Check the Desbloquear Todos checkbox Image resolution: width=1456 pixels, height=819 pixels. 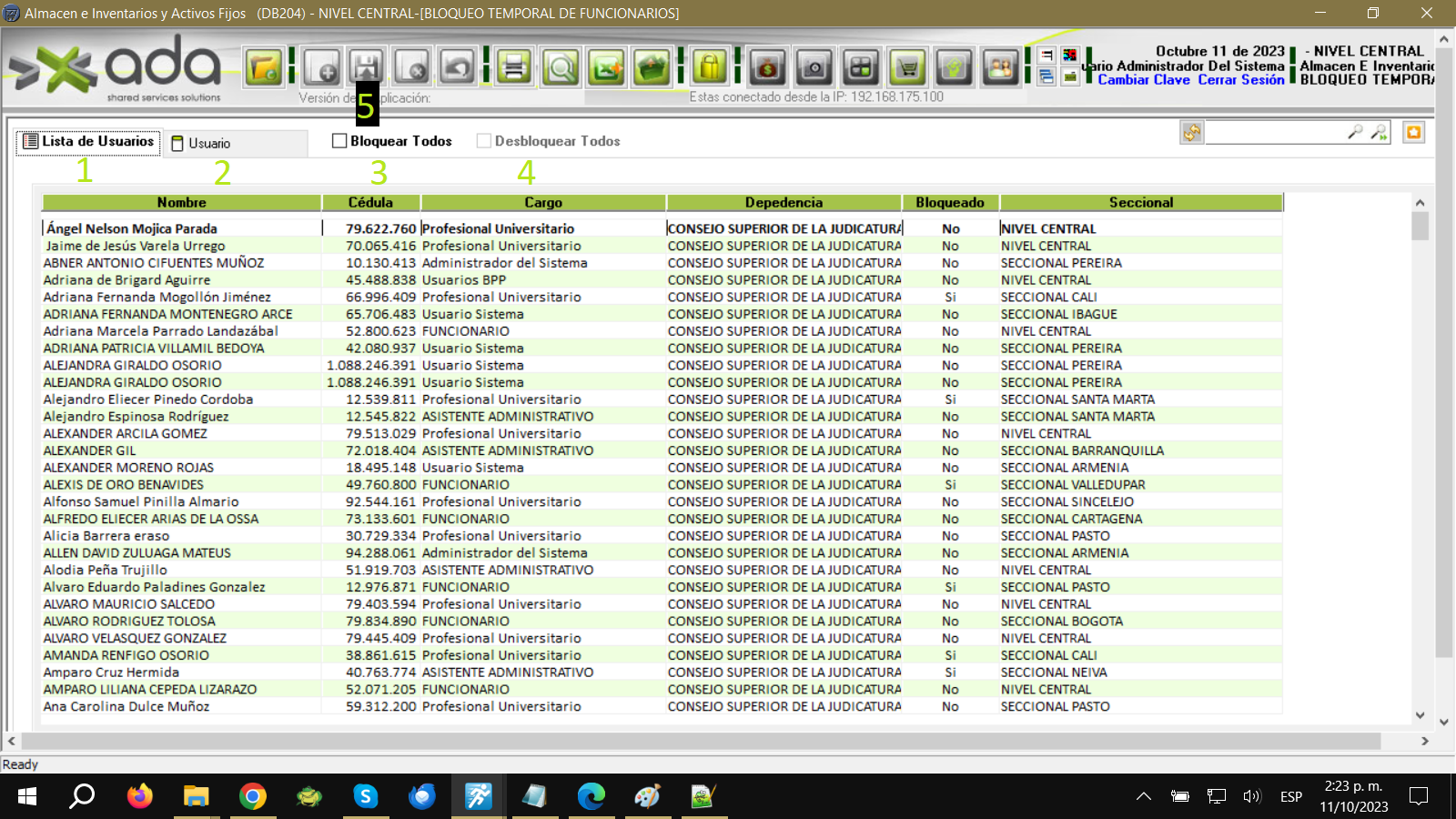pyautogui.click(x=484, y=141)
